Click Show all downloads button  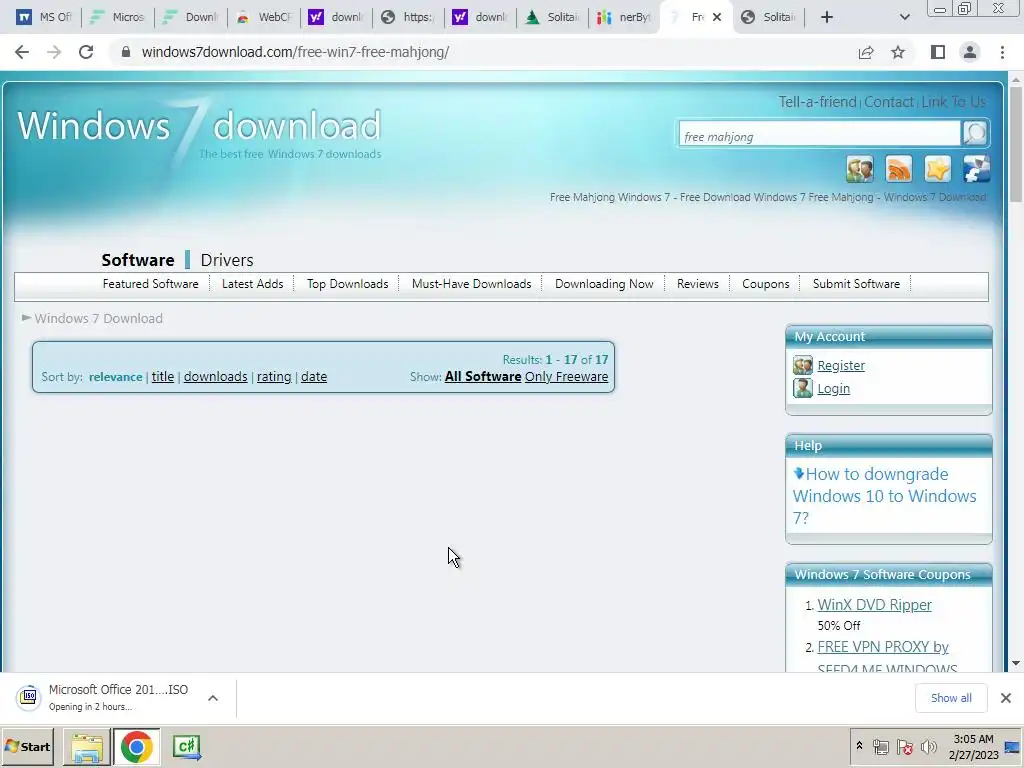pos(951,698)
